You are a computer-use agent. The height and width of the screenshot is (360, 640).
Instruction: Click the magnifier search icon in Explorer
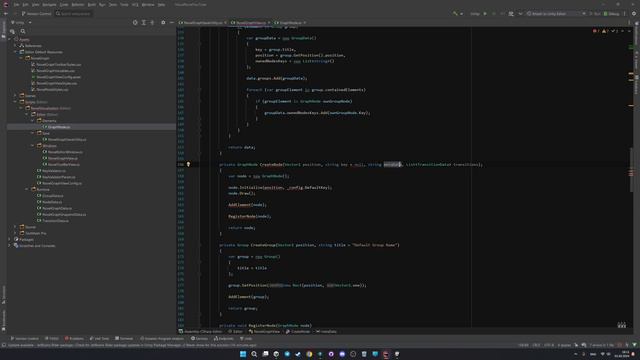[23, 31]
